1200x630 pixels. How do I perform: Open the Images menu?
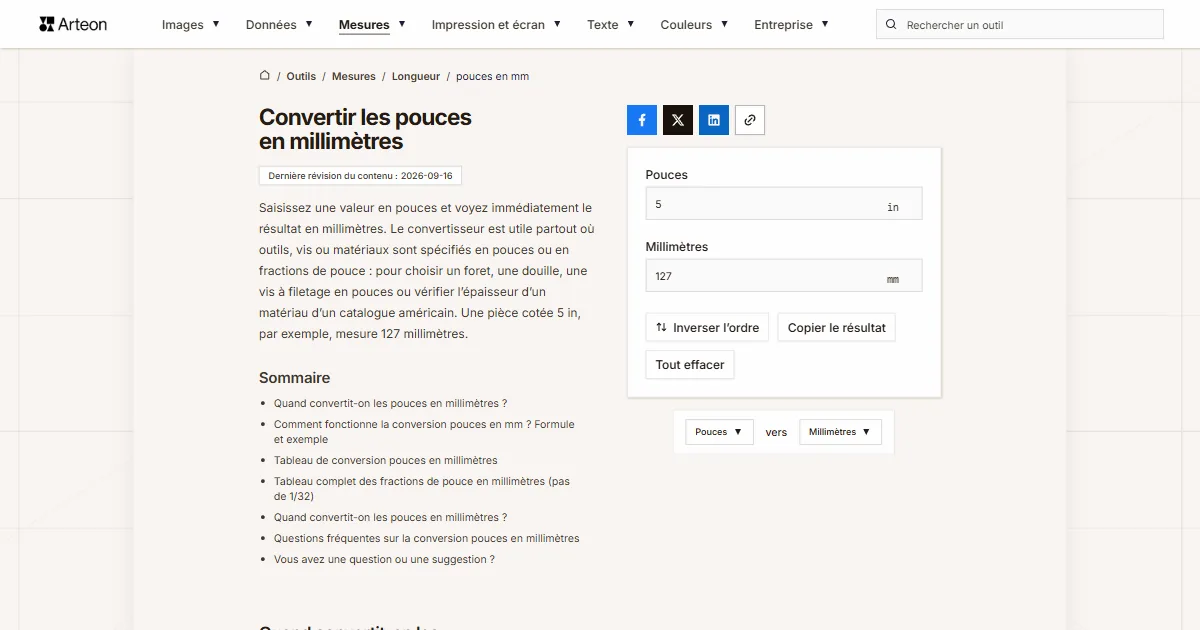[x=191, y=25]
